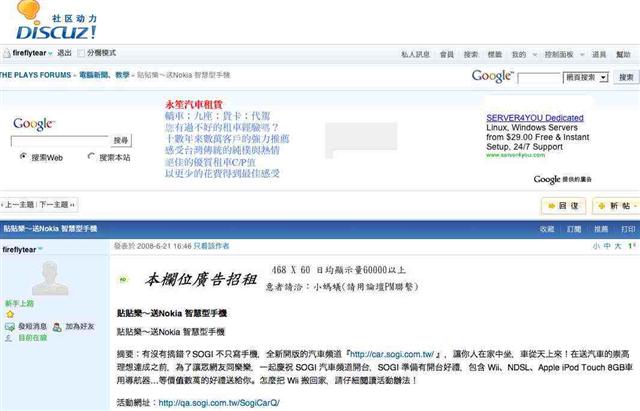Click the post date 2008-6-21 16:46
Screen dimensions: 640x411
(164, 246)
